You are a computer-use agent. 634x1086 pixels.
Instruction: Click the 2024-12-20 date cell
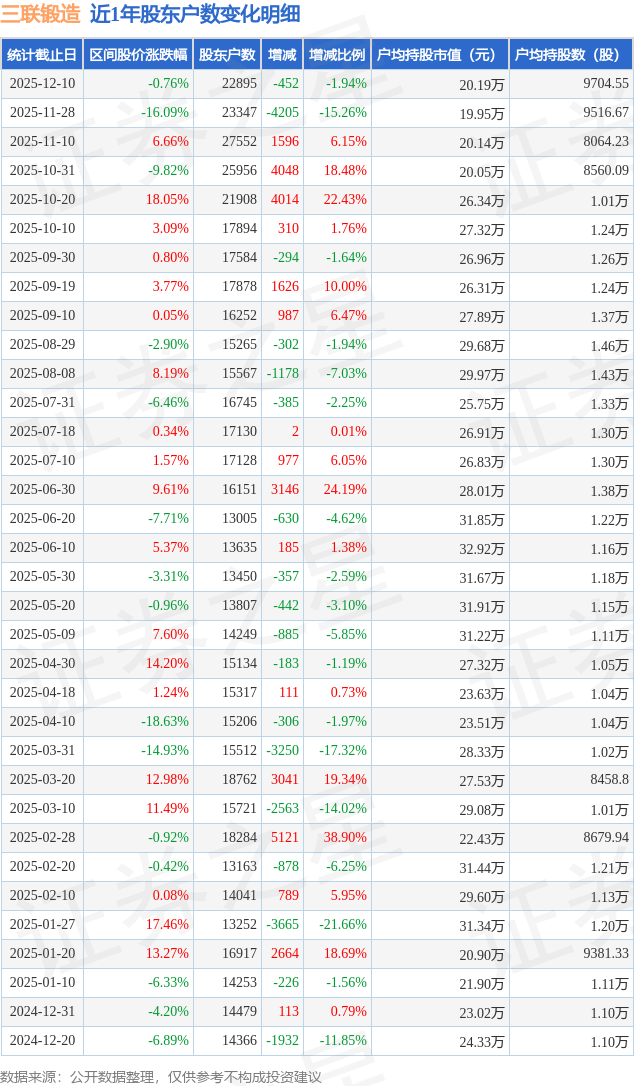pyautogui.click(x=42, y=1041)
